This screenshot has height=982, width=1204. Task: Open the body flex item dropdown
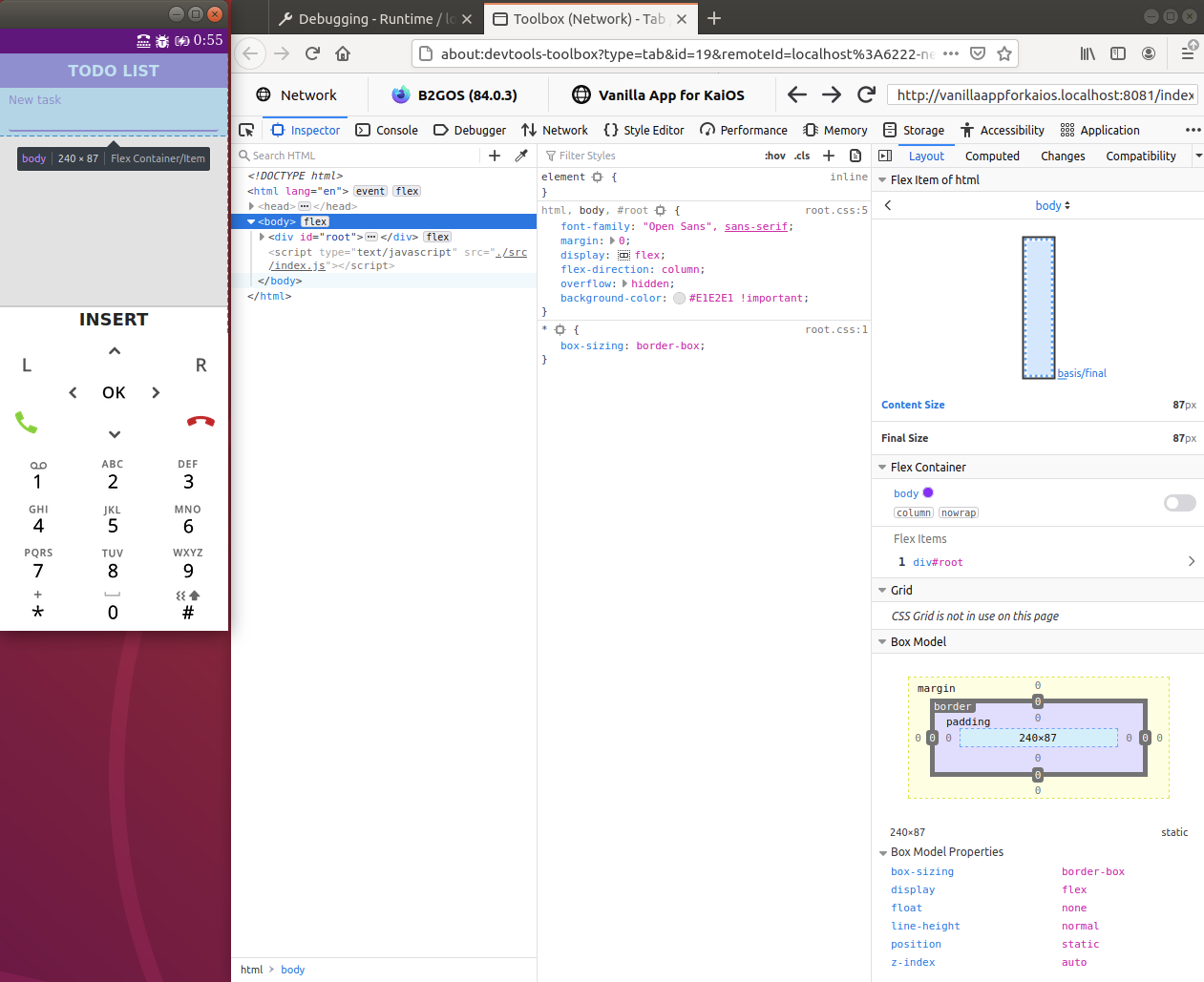[x=1052, y=205]
